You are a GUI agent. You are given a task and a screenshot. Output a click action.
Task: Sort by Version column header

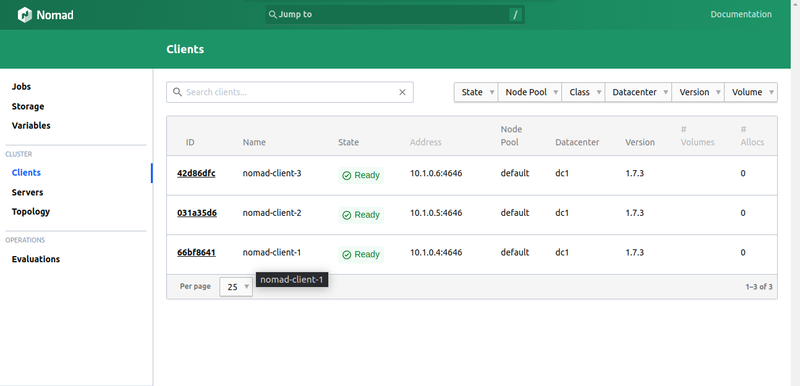640,142
